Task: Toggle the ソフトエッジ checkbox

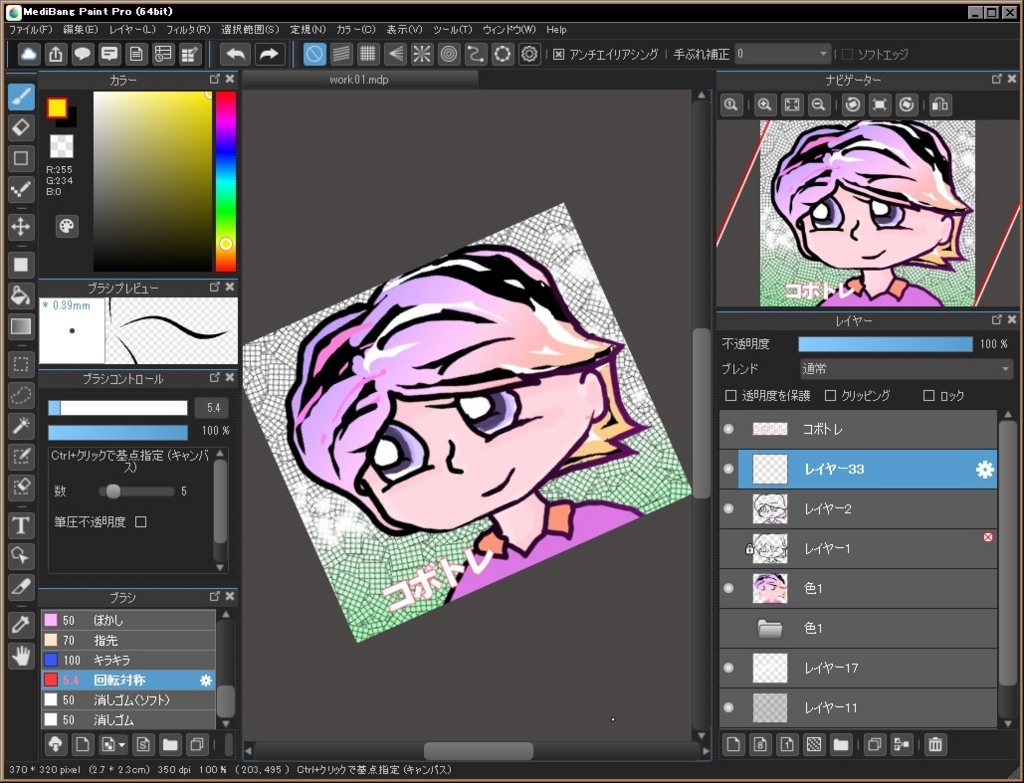Action: coord(848,54)
